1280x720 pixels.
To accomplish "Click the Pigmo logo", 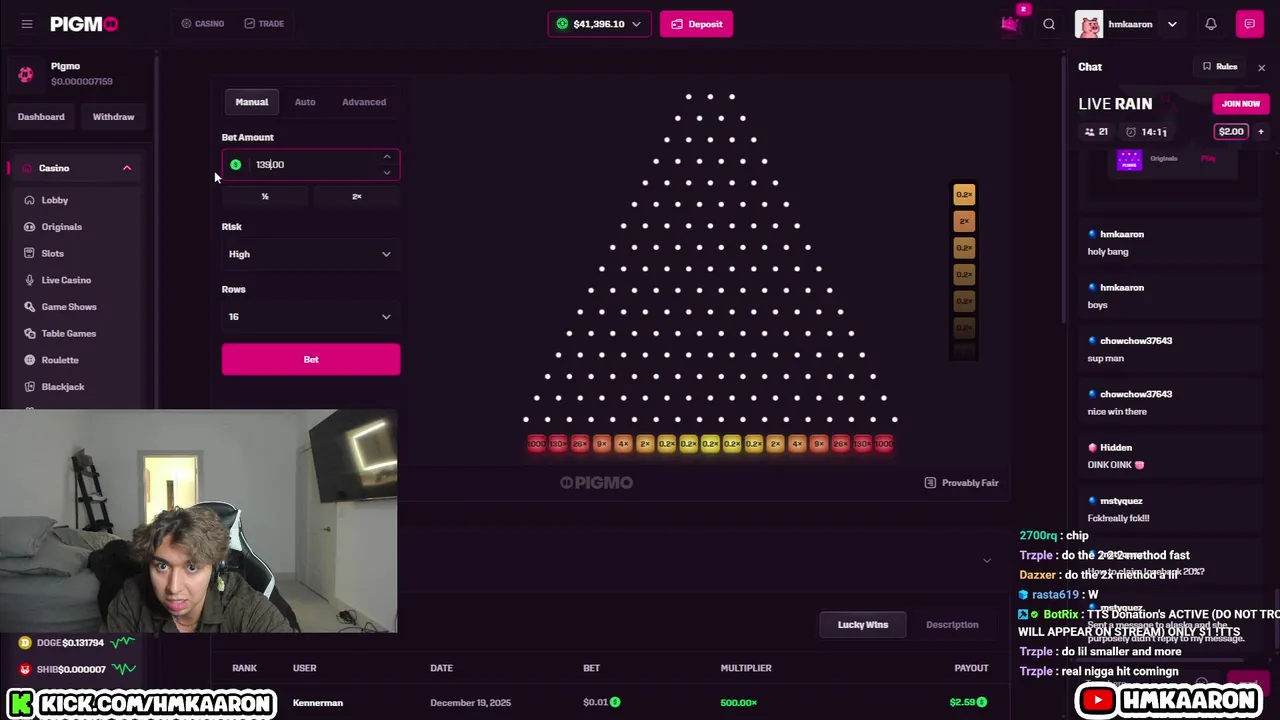I will click(x=84, y=24).
